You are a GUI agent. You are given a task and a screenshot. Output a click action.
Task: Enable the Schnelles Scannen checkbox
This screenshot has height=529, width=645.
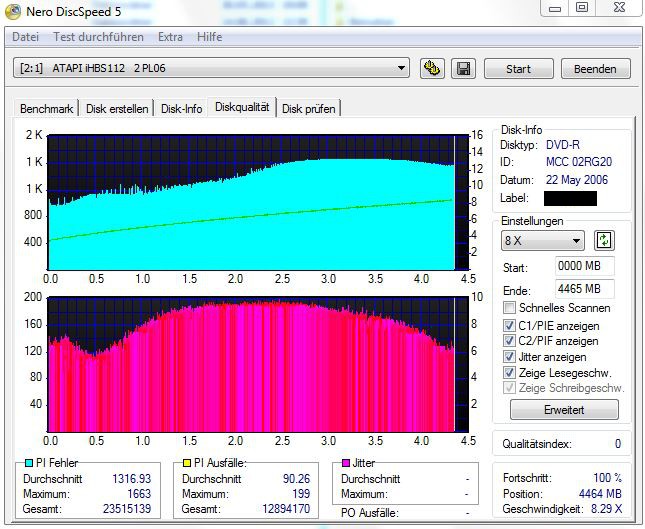pos(509,308)
